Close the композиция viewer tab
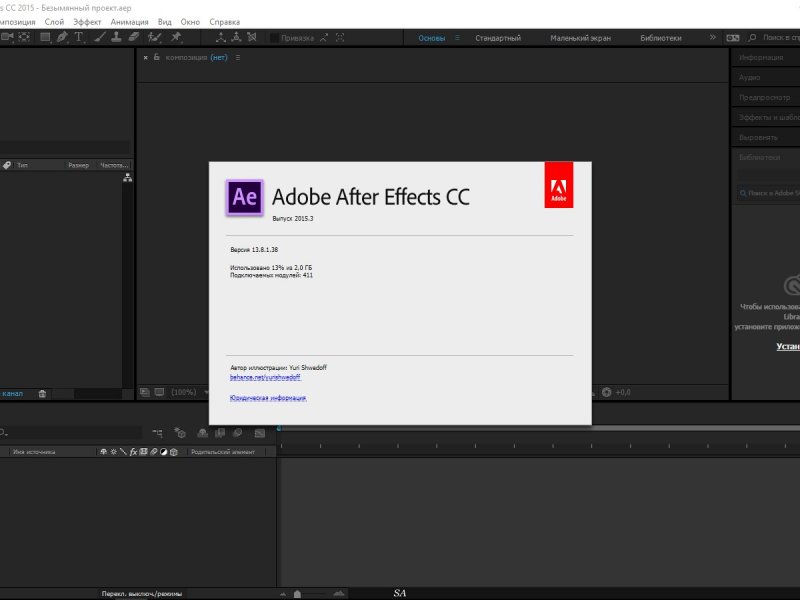This screenshot has width=800, height=600. pos(145,58)
